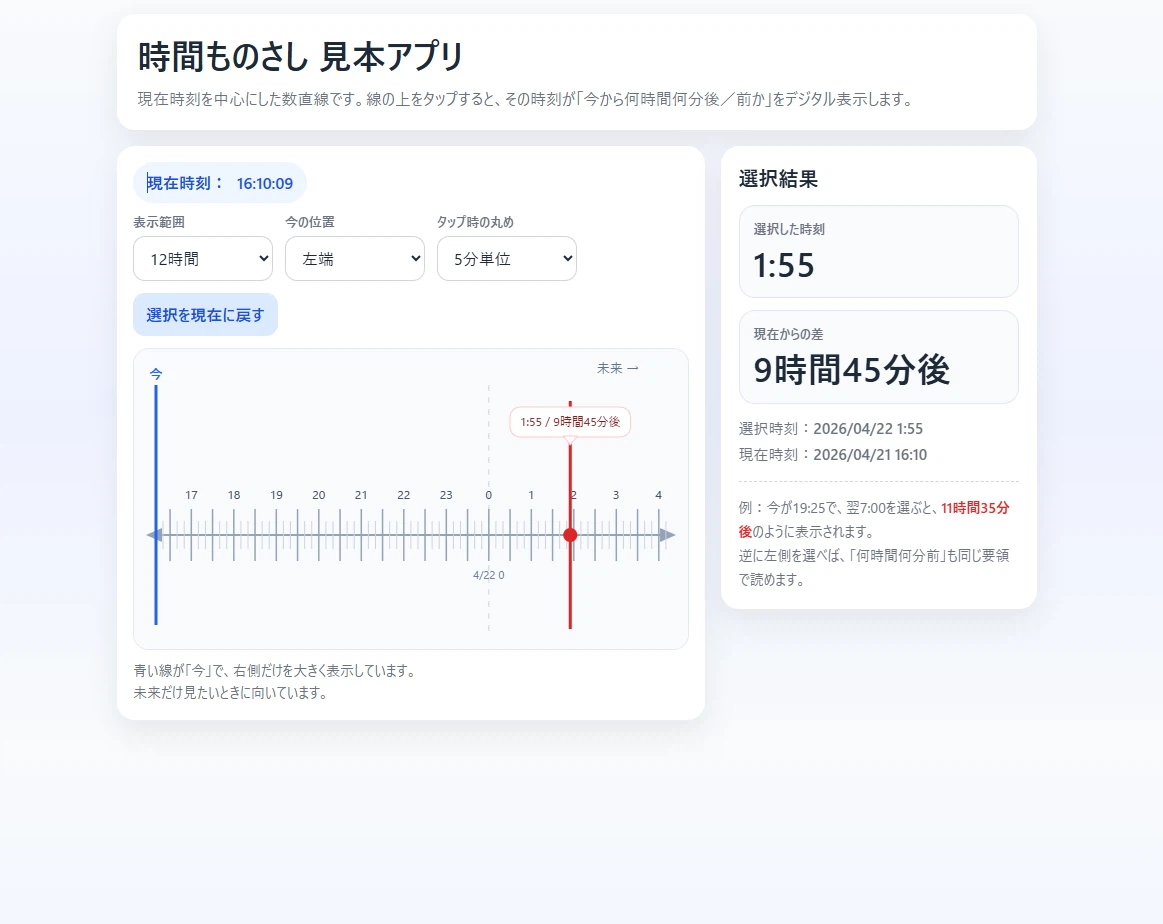Viewport: 1163px width, 924px height.
Task: Click the right arrowhead of the time axis
Action: click(x=668, y=535)
